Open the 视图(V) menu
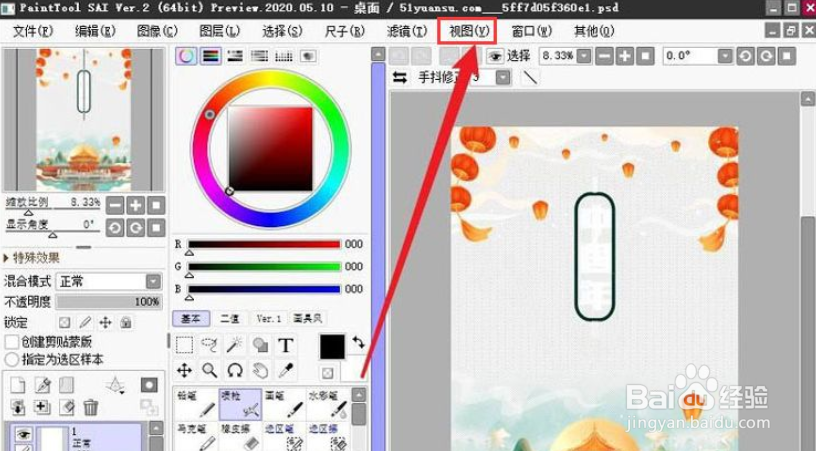Viewport: 816px width, 451px height. (x=469, y=31)
